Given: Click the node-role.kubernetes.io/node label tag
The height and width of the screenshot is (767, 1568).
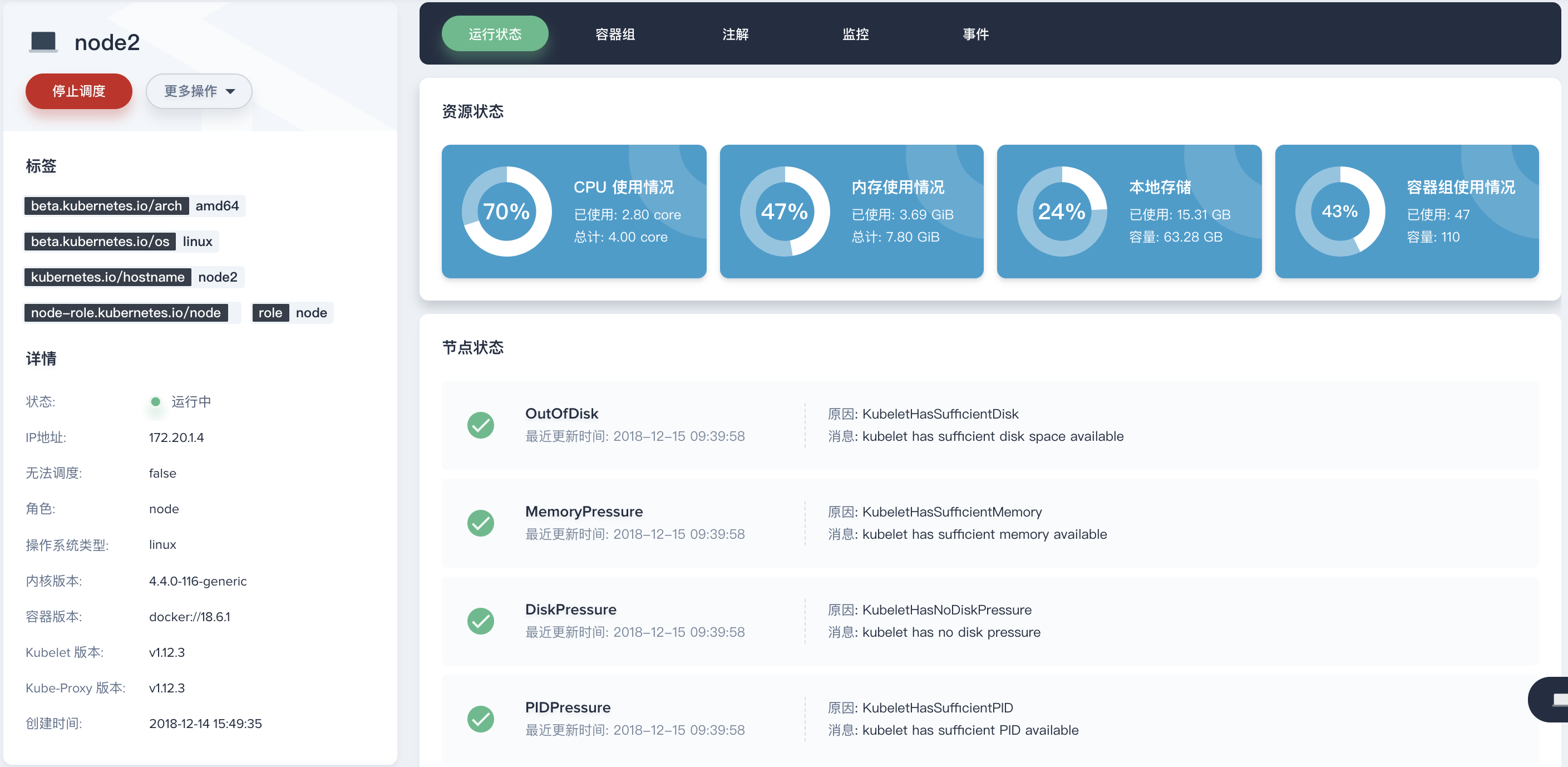Looking at the screenshot, I should tap(126, 313).
